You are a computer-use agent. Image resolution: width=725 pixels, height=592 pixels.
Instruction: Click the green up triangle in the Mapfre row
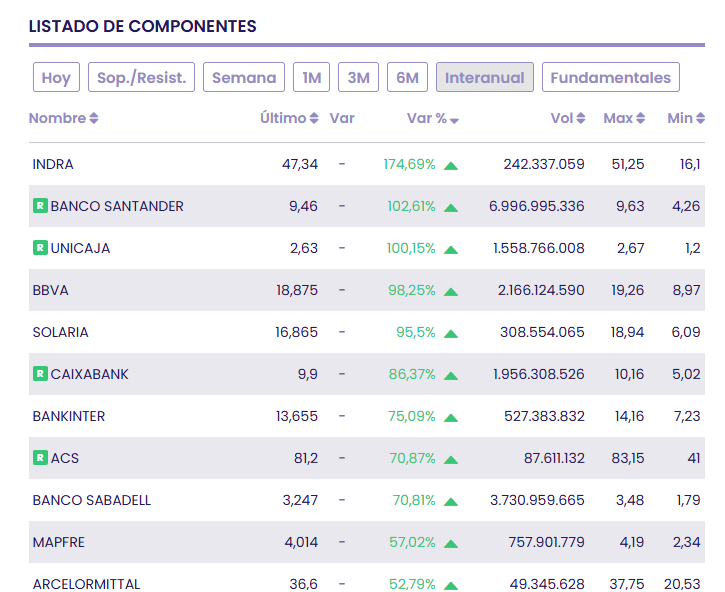pos(451,543)
